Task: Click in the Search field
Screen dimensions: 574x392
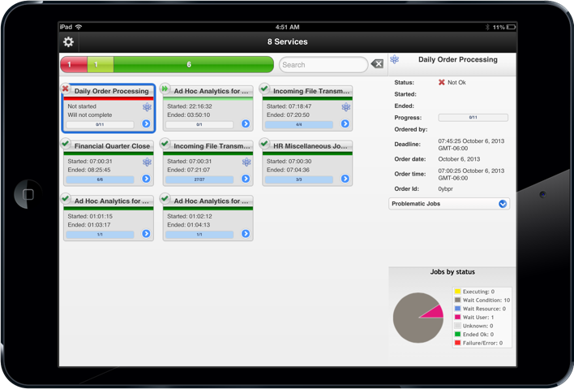Action: [323, 65]
